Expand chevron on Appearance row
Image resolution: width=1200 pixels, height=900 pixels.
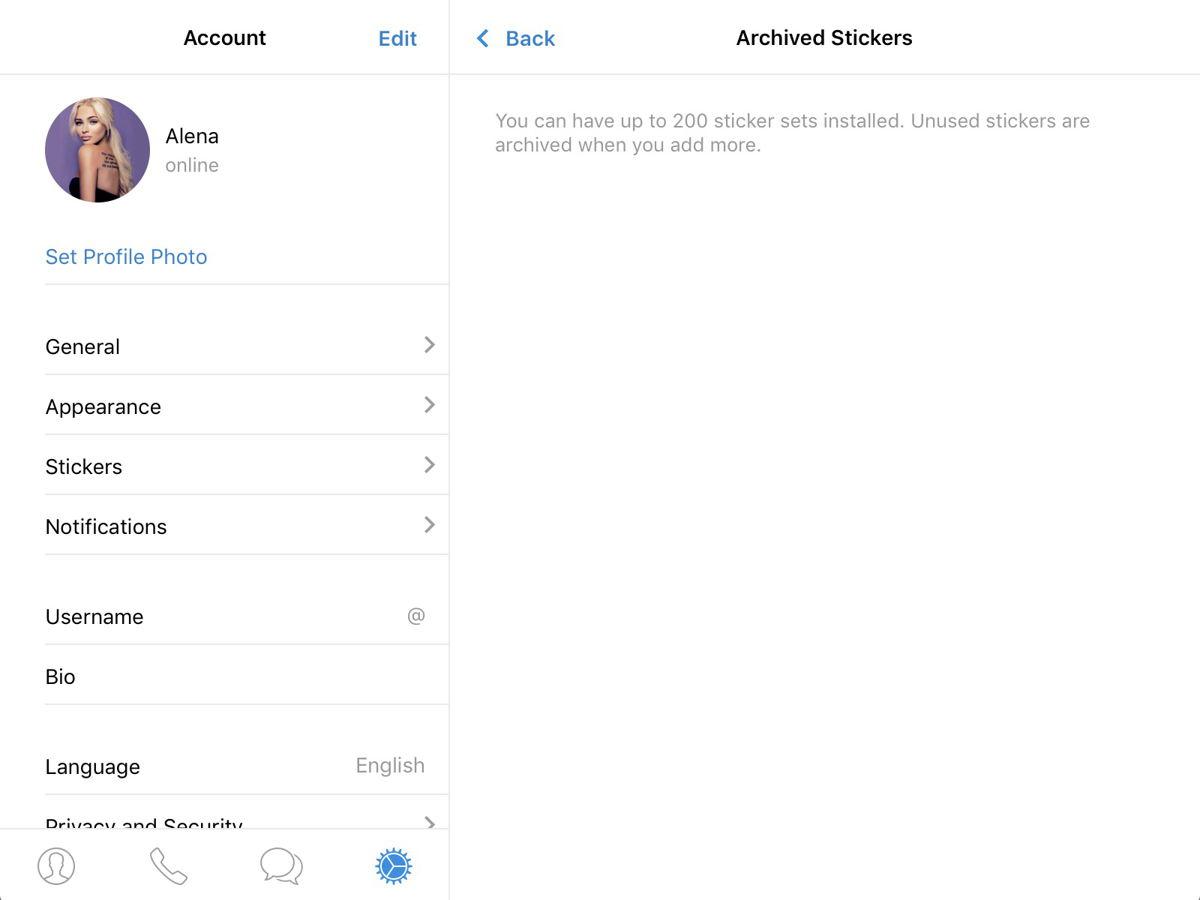pos(429,405)
